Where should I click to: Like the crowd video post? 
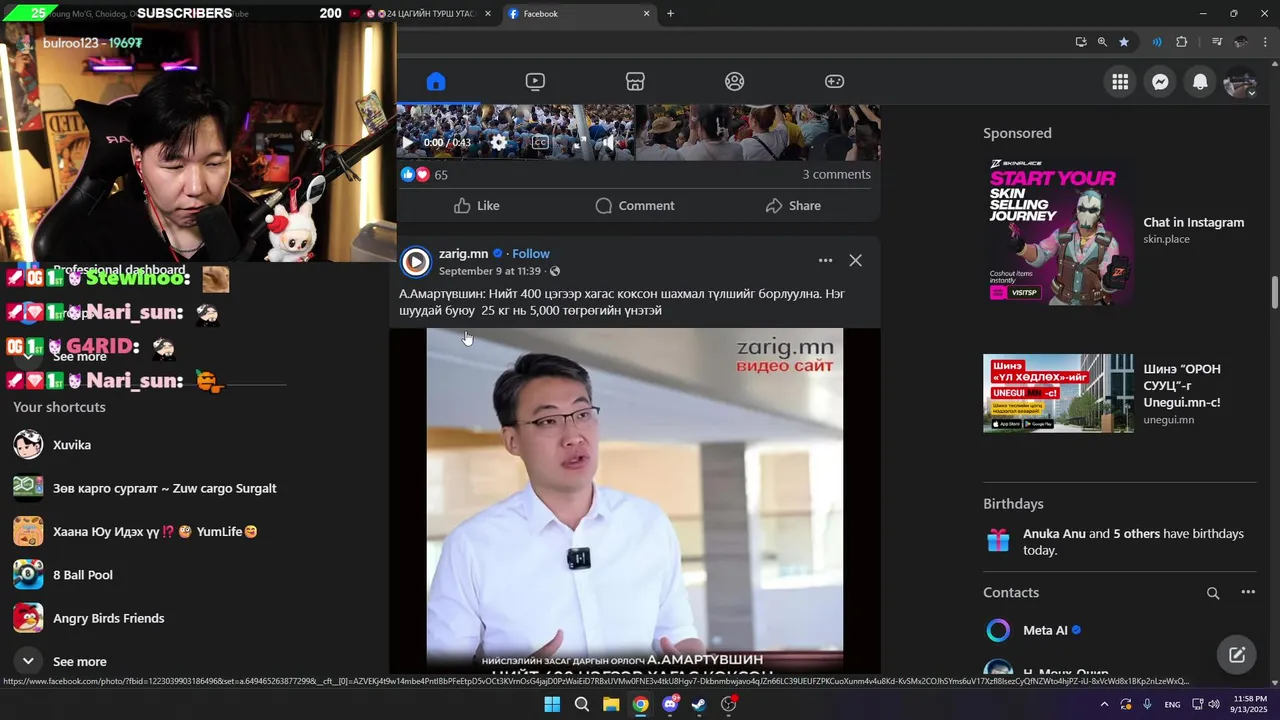pos(476,206)
